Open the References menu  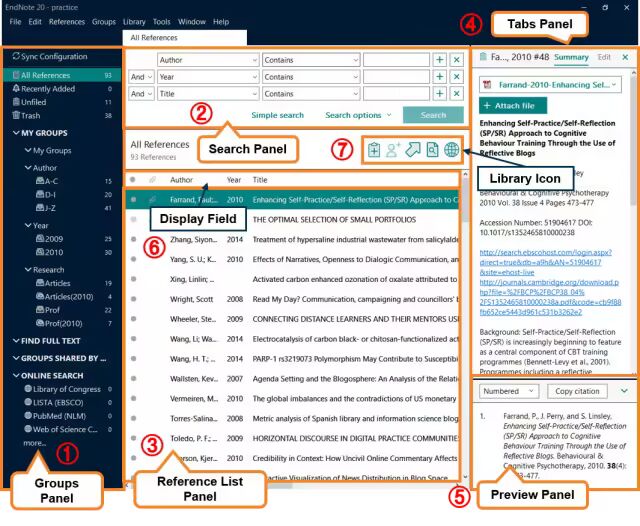click(67, 22)
